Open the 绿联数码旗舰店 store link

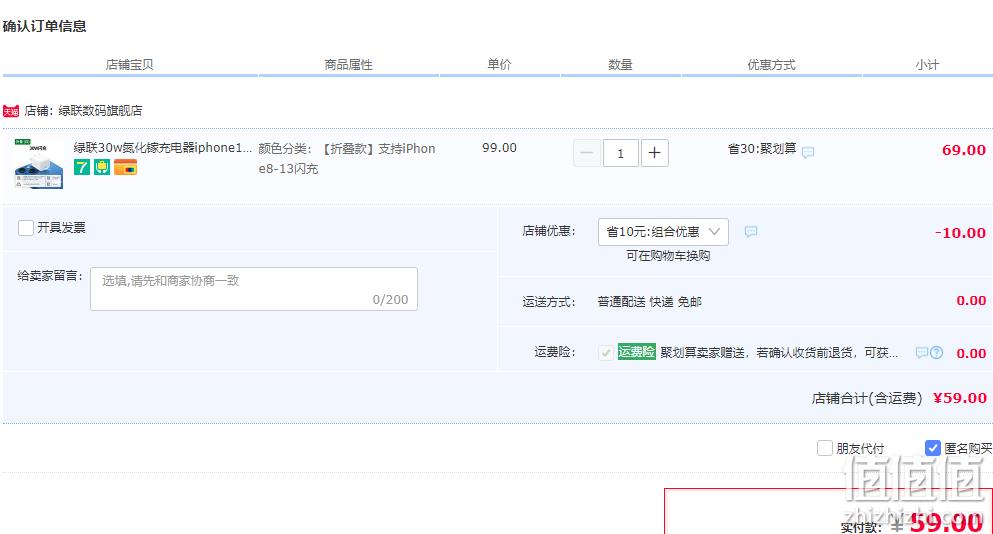100,111
